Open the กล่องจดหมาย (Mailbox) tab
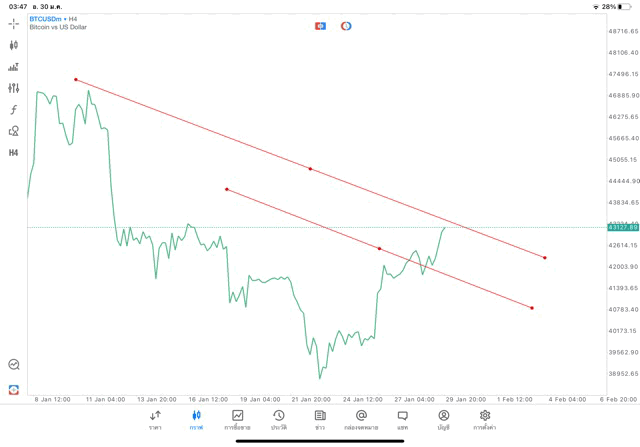 coord(361,419)
